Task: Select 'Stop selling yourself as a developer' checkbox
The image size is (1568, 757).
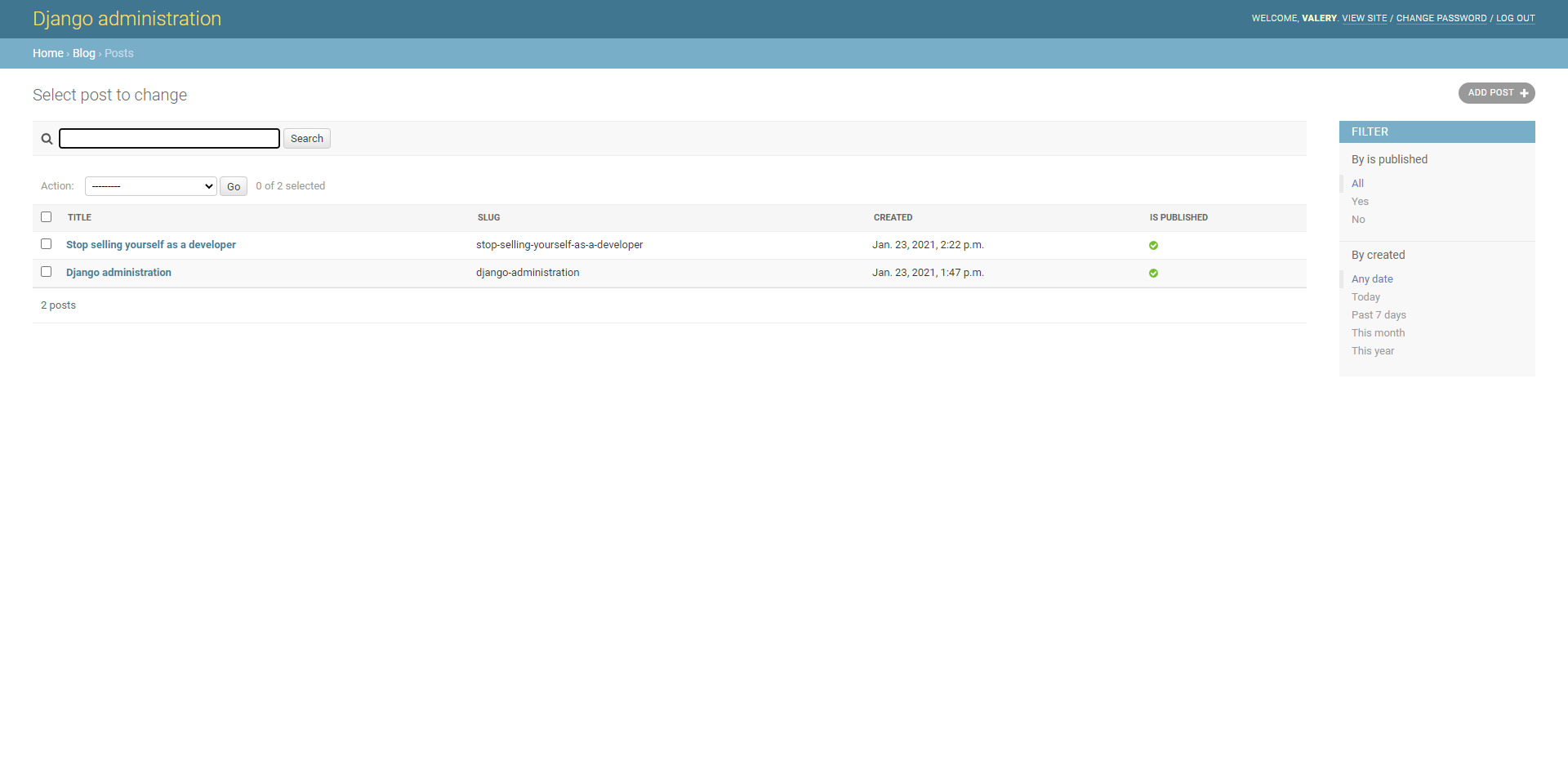Action: pyautogui.click(x=47, y=244)
